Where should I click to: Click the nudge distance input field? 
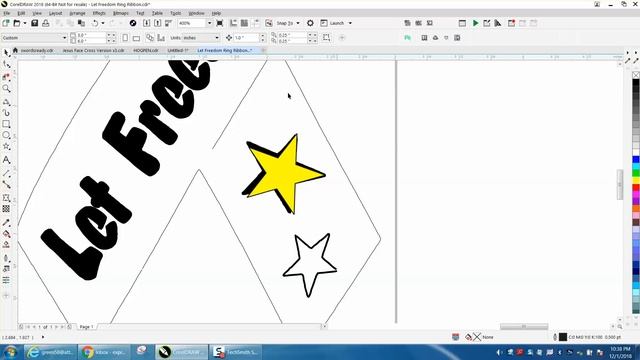247,38
